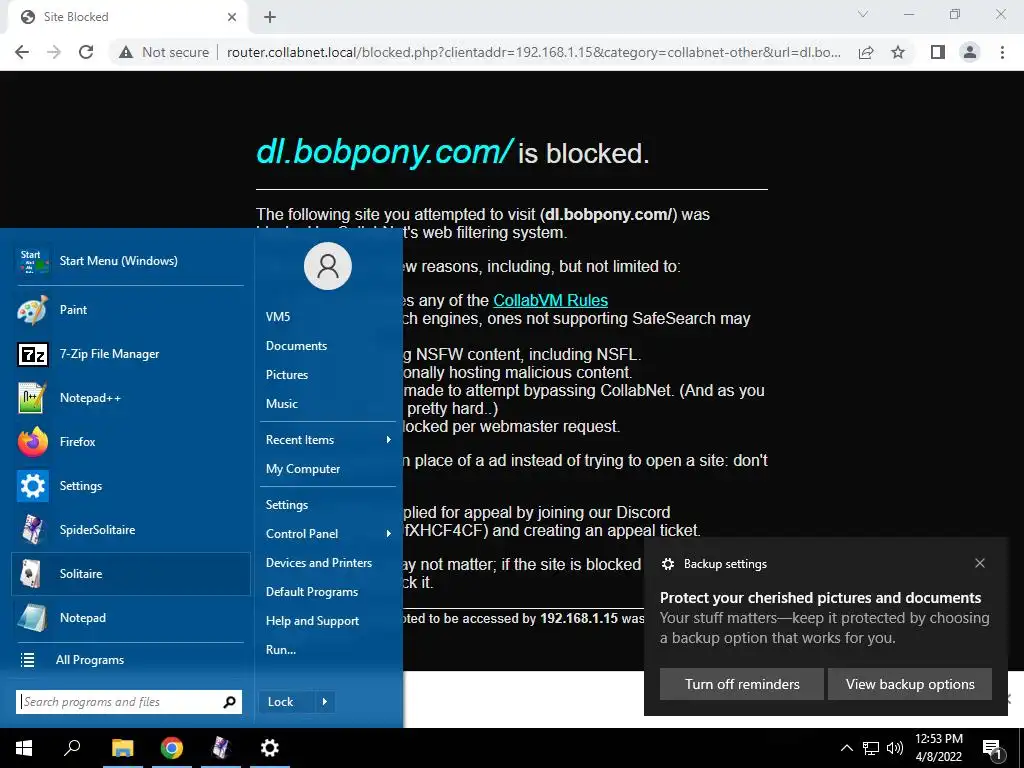Open Devices and Printers

point(328,563)
